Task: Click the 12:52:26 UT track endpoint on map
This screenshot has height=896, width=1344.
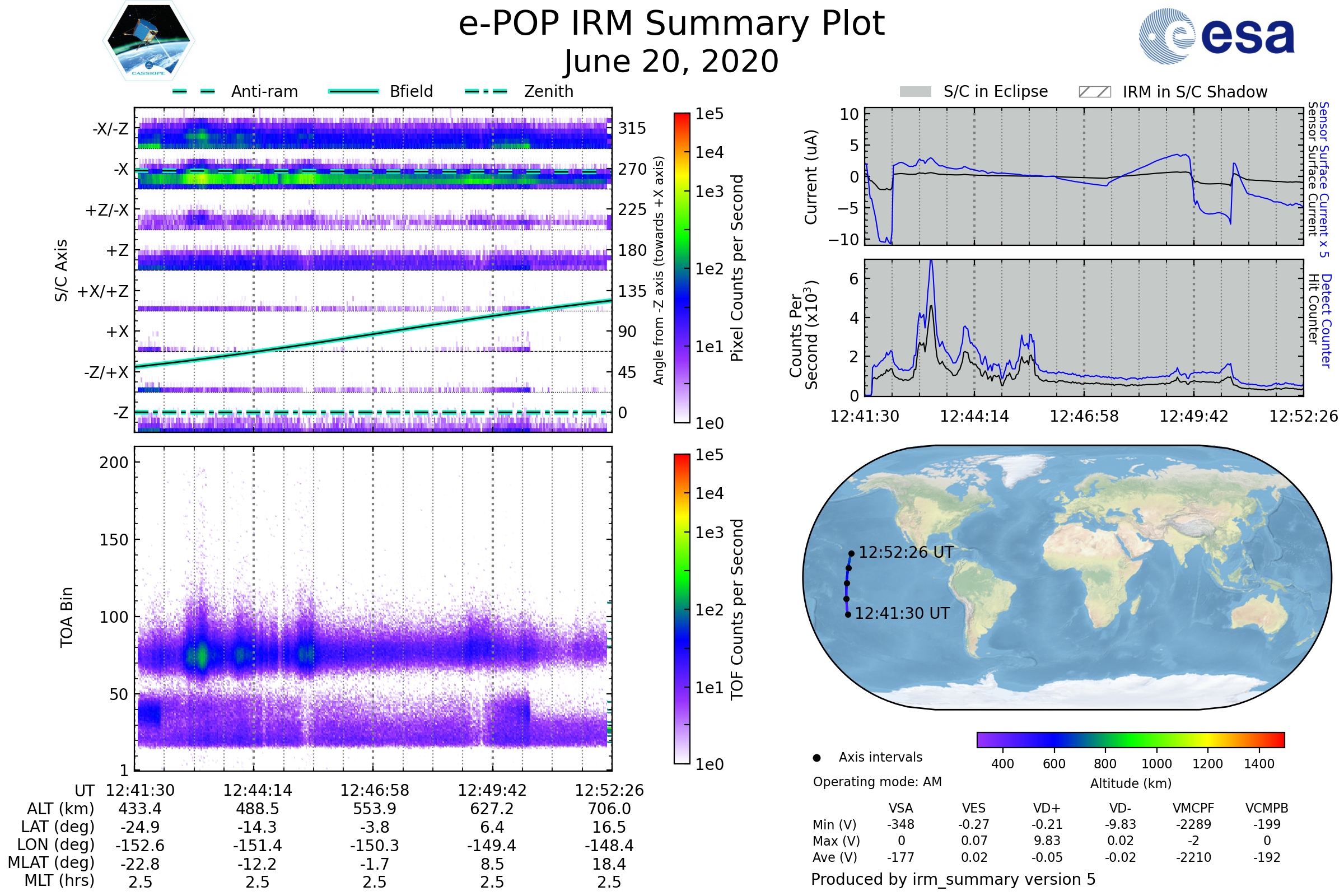Action: 851,553
